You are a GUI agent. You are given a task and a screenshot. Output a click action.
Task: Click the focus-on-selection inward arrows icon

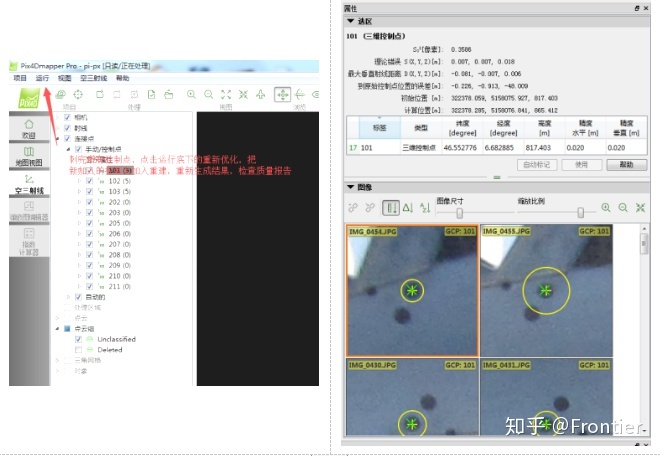243,94
